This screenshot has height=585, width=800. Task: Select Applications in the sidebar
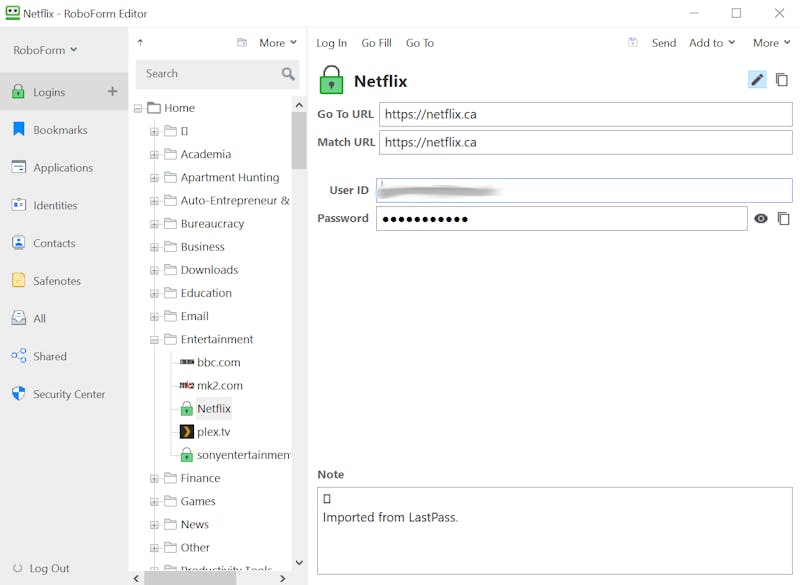coord(63,167)
